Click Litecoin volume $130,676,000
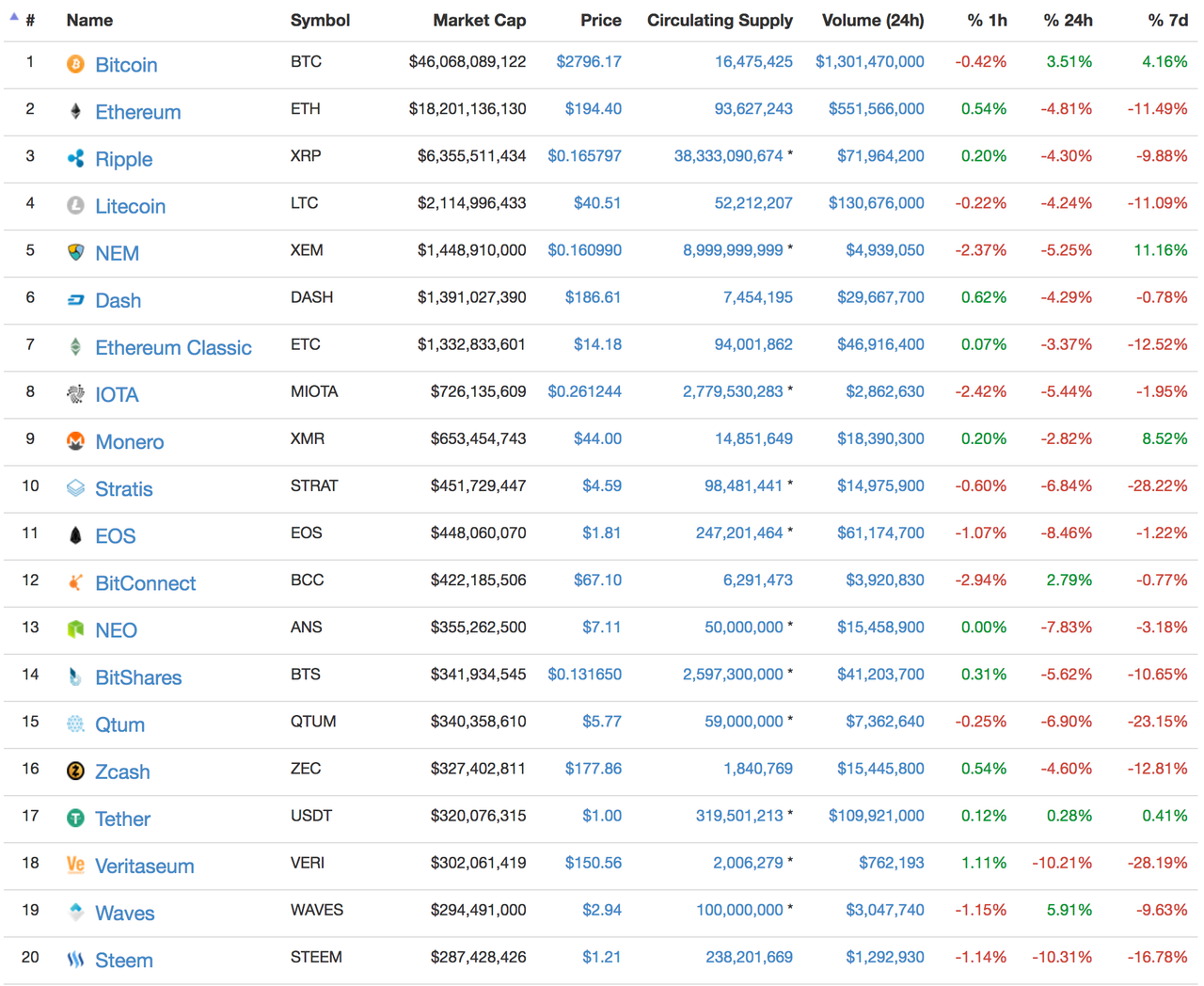The image size is (1204, 986). (876, 202)
